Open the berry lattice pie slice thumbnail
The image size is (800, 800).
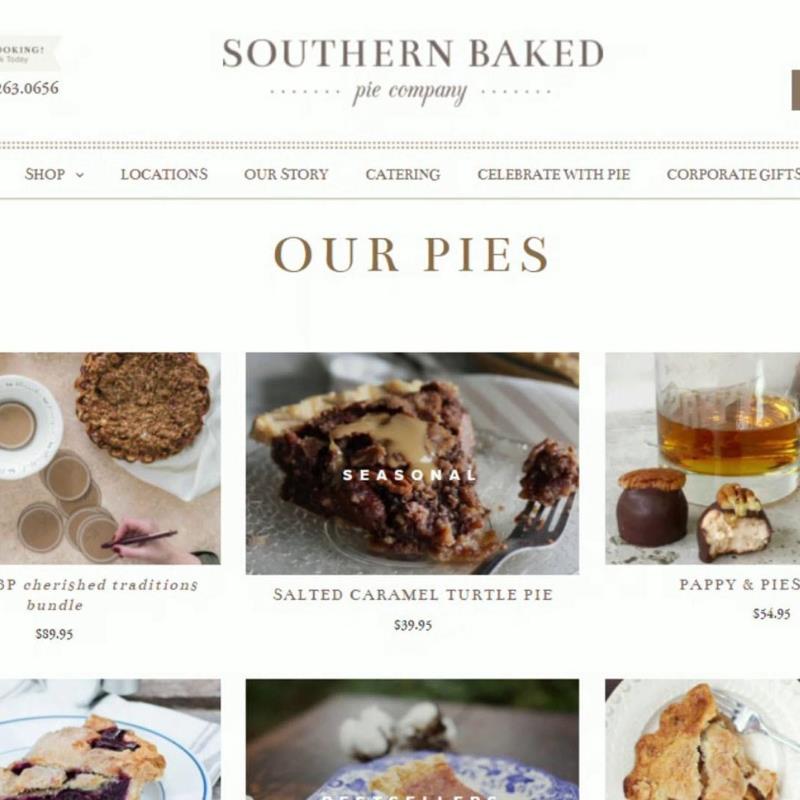tap(110, 739)
